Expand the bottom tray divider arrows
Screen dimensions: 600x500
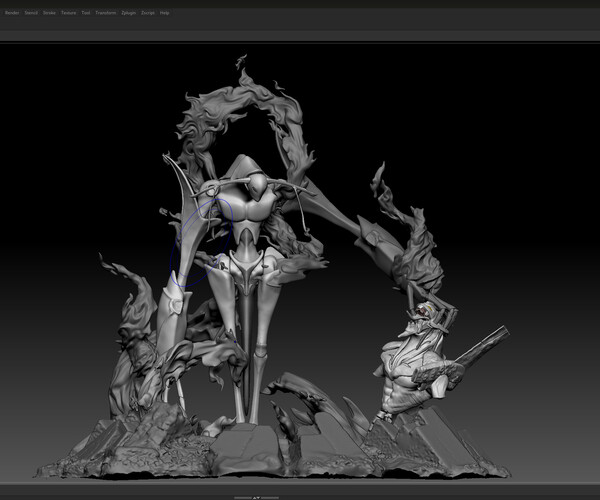(256, 498)
